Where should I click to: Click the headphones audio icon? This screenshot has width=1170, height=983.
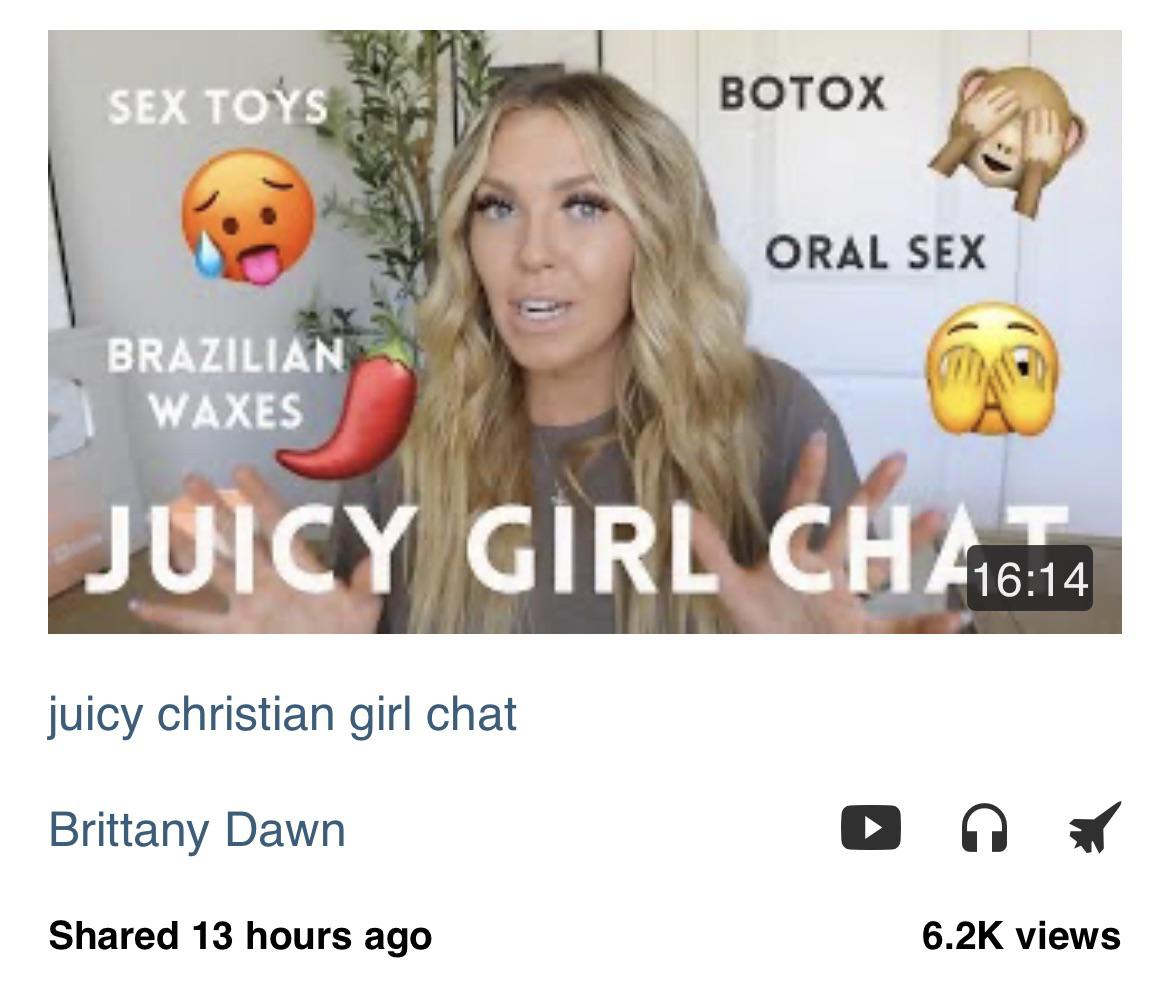coord(984,827)
